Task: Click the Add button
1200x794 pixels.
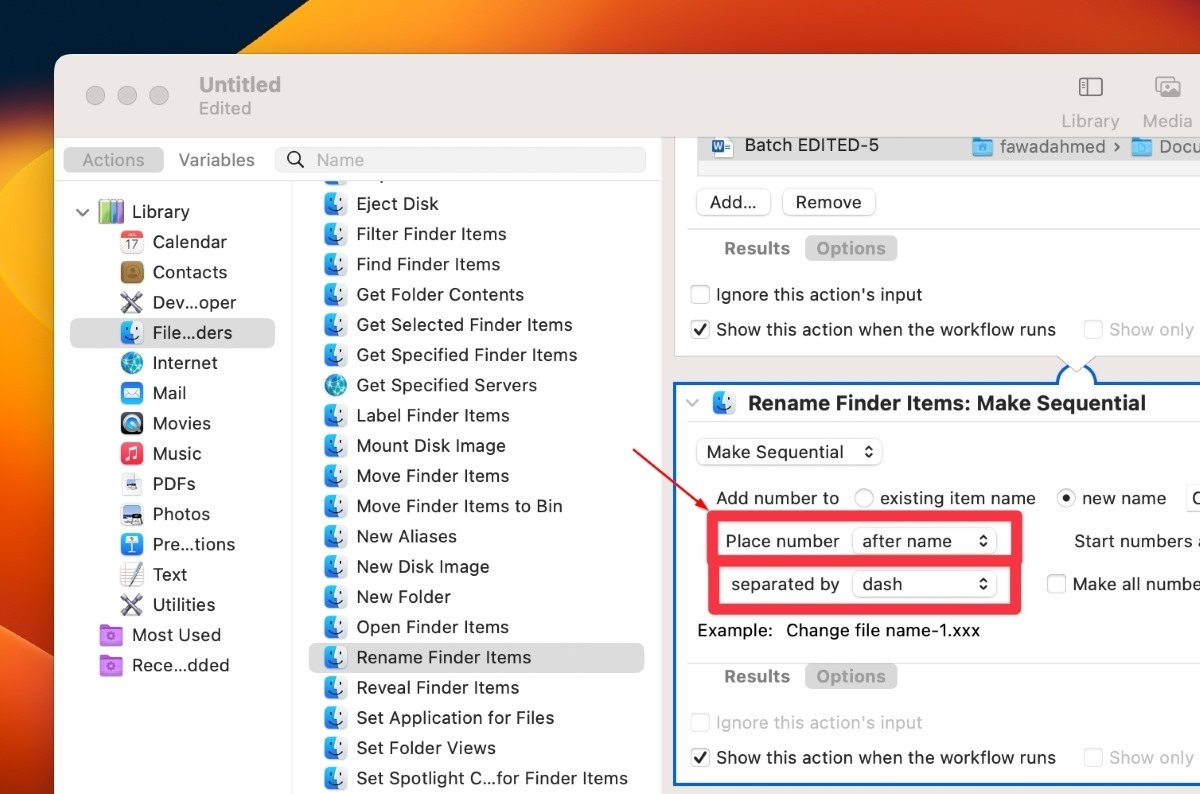Action: pyautogui.click(x=733, y=201)
